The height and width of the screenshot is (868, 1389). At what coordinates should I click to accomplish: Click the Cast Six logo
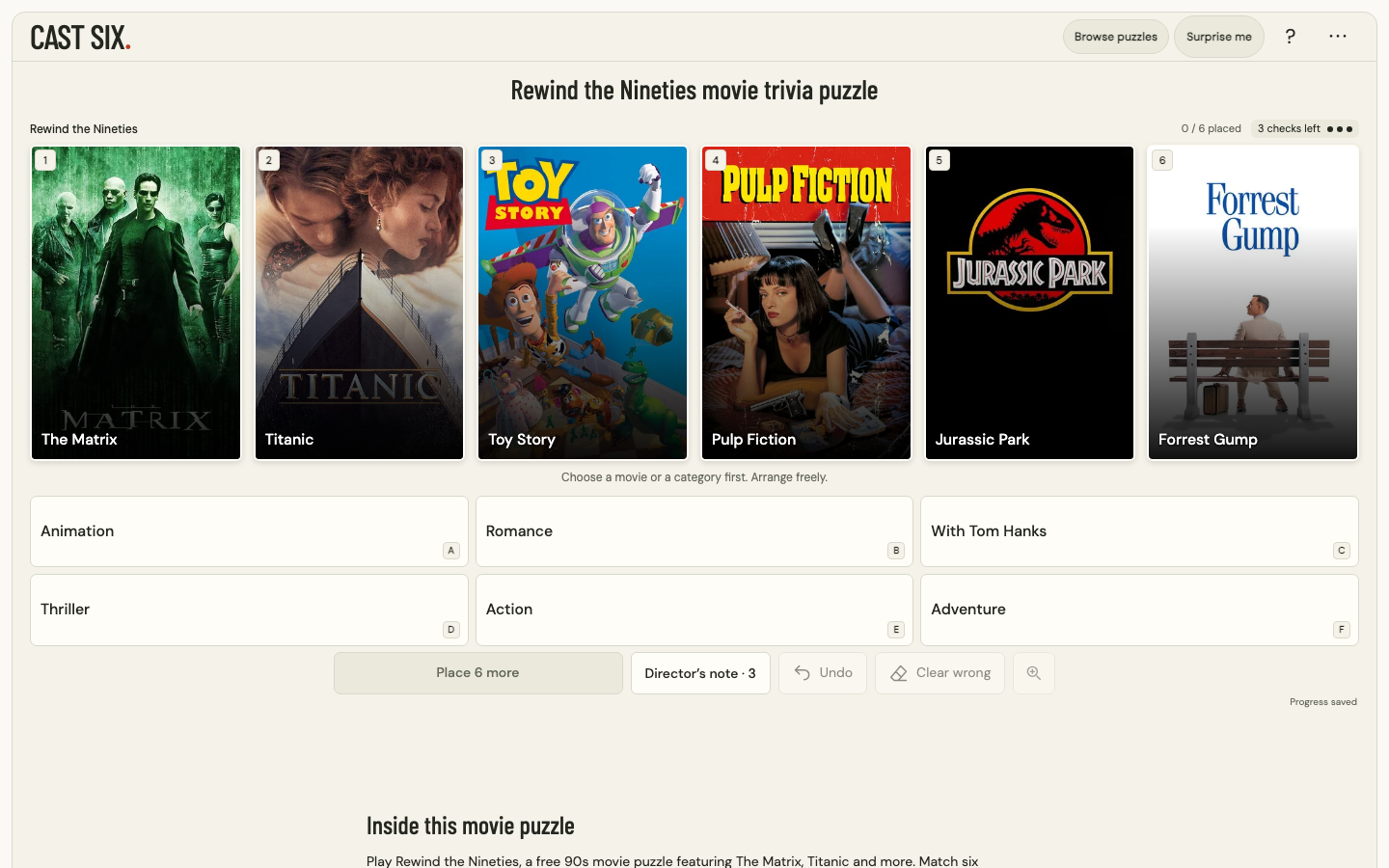80,38
